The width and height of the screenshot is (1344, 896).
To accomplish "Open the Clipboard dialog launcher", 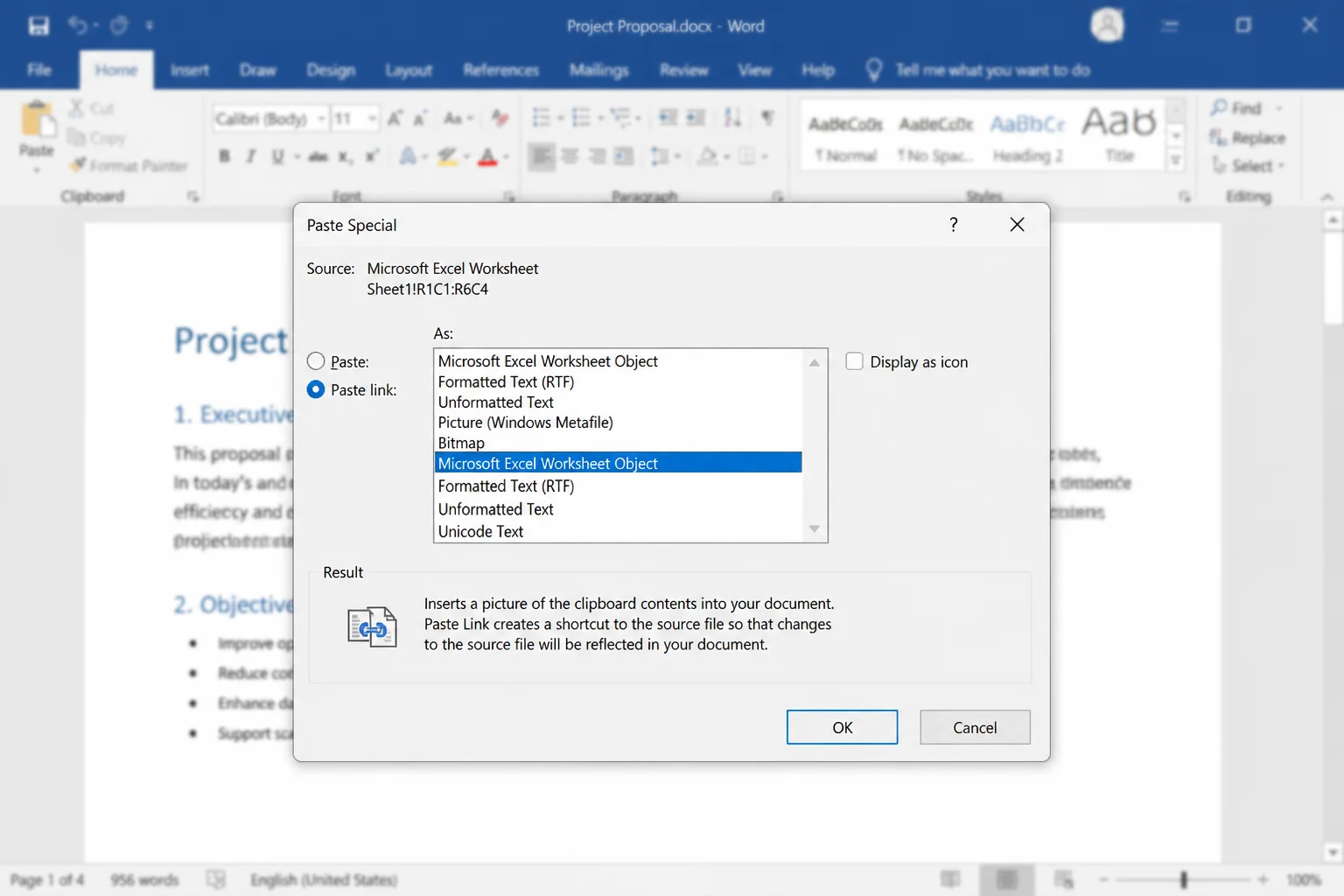I will 192,197.
